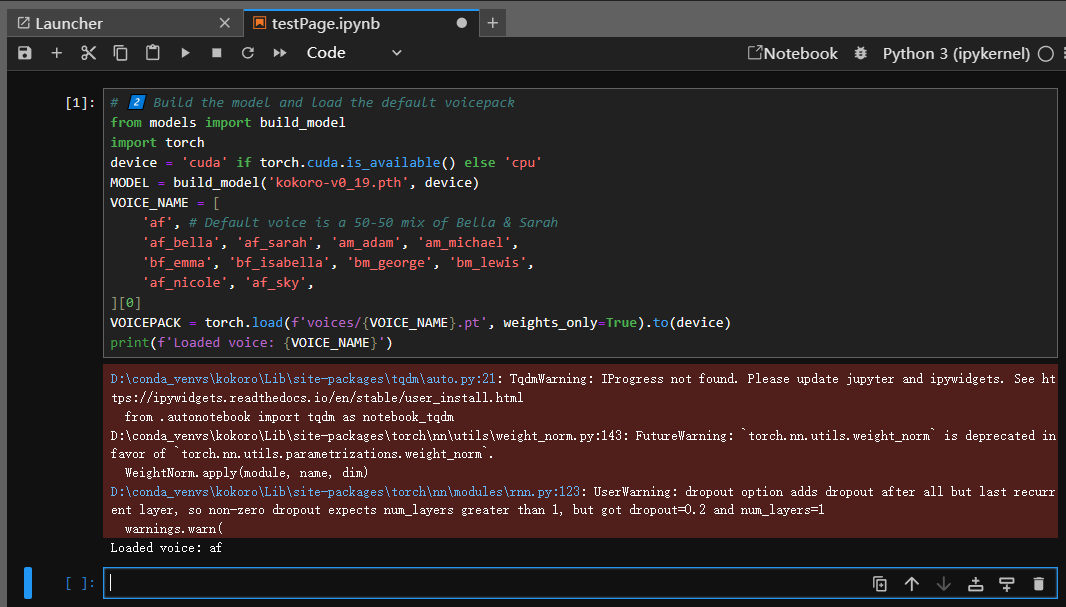Copy the selected cell from the toolbar

tap(120, 53)
